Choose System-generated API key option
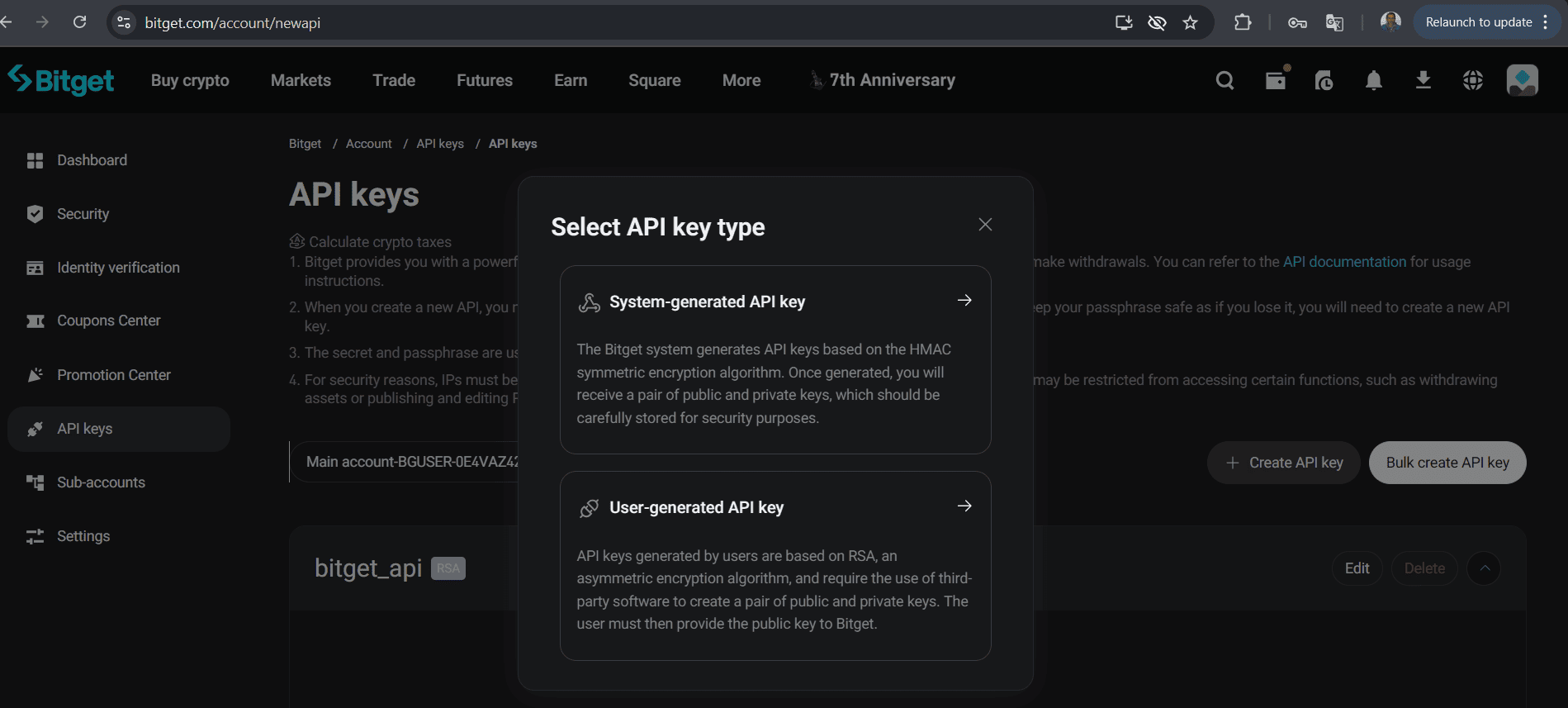The height and width of the screenshot is (708, 1568). point(775,359)
